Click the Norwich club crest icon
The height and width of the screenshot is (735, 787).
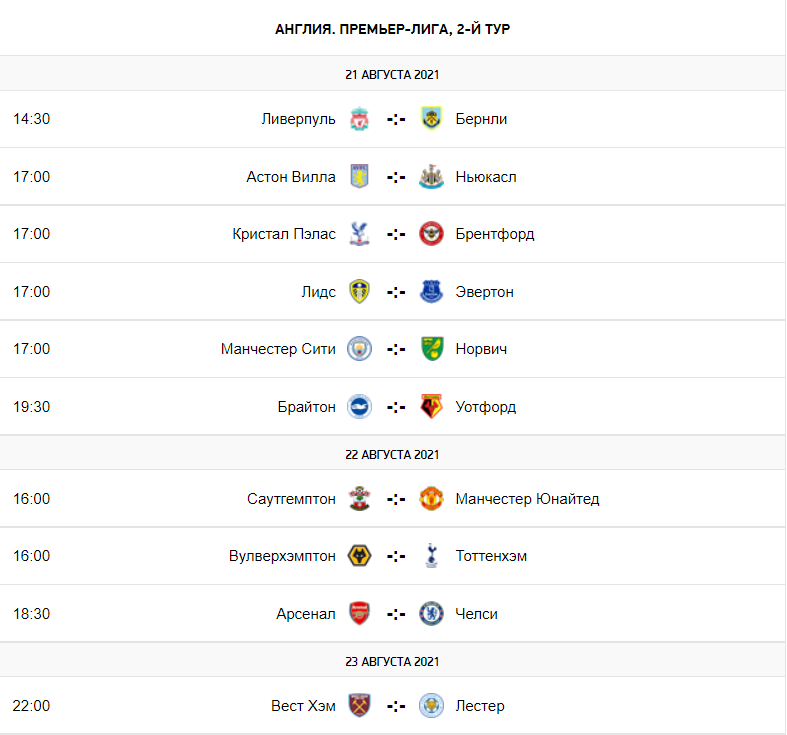[x=432, y=349]
